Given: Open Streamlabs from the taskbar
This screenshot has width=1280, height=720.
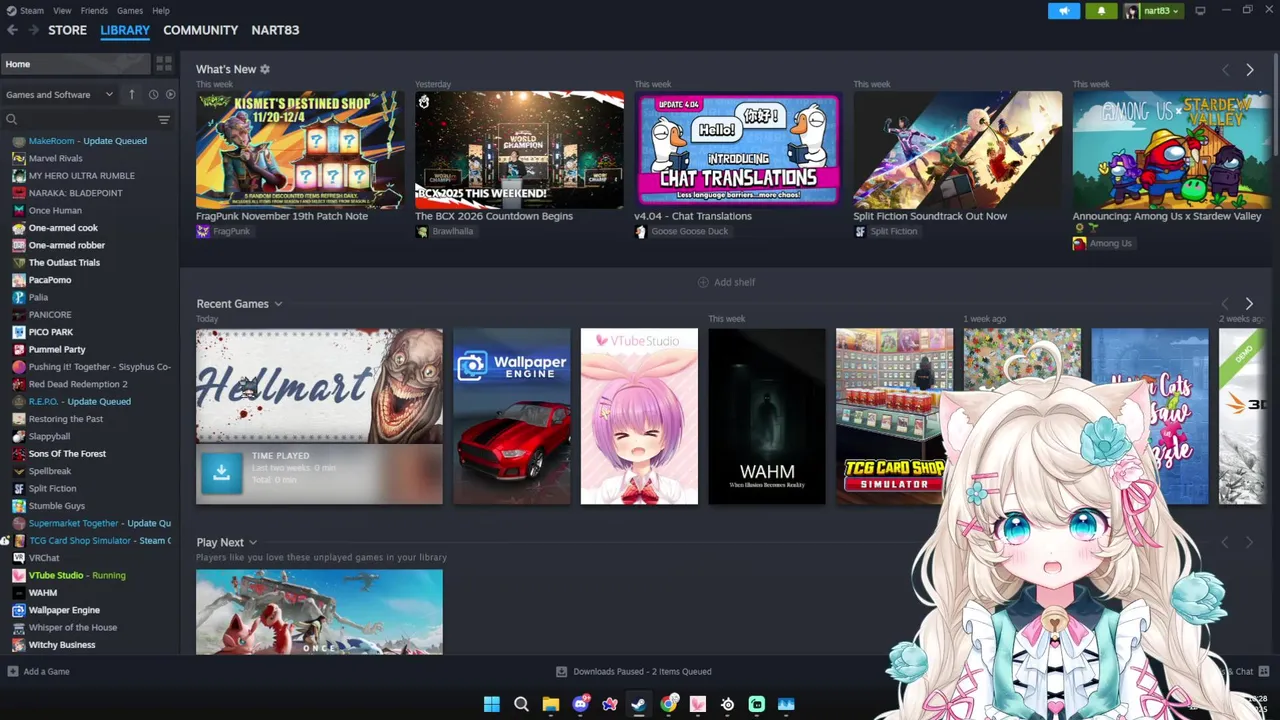Looking at the screenshot, I should tap(757, 704).
